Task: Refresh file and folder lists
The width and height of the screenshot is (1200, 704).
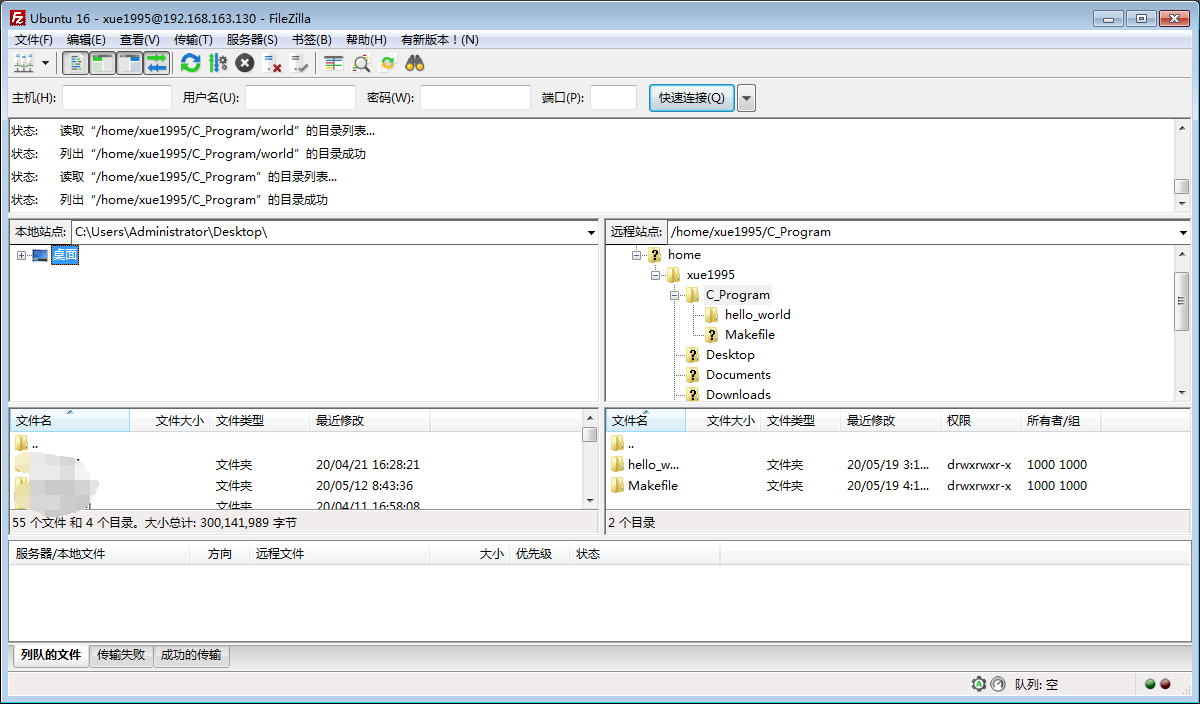Action: [x=190, y=64]
